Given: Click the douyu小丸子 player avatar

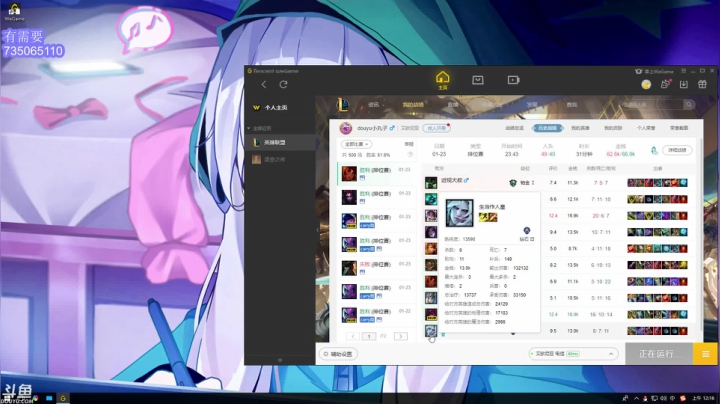Looking at the screenshot, I should point(346,128).
